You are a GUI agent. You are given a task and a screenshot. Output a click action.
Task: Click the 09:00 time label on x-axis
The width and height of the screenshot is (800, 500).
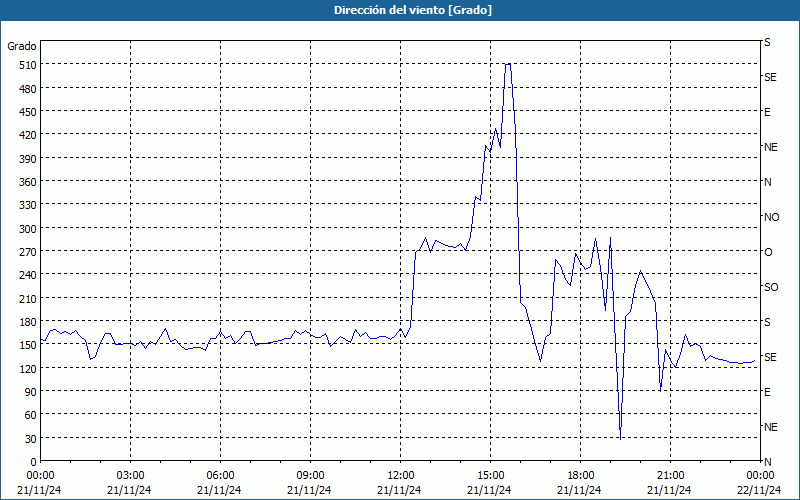pyautogui.click(x=310, y=476)
